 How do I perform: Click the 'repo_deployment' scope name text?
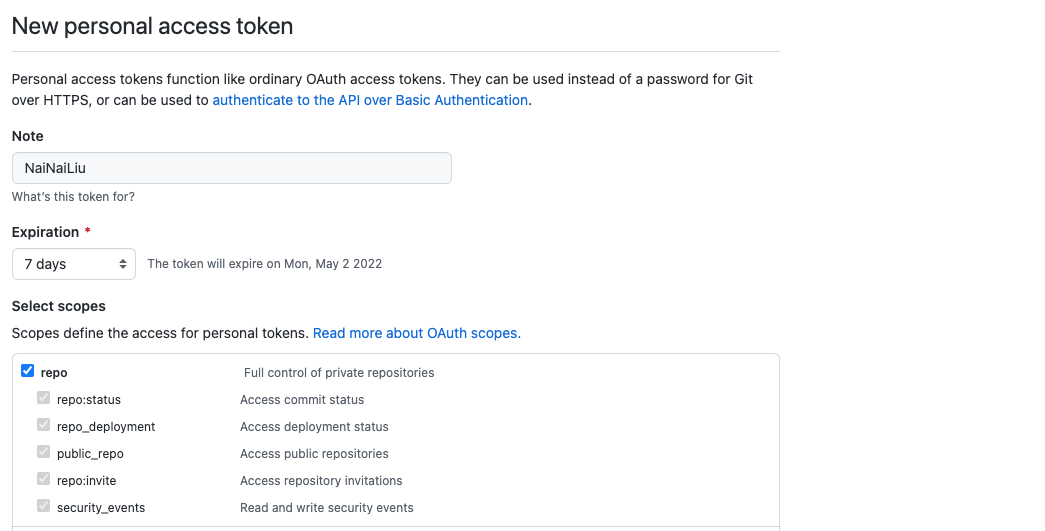(106, 427)
